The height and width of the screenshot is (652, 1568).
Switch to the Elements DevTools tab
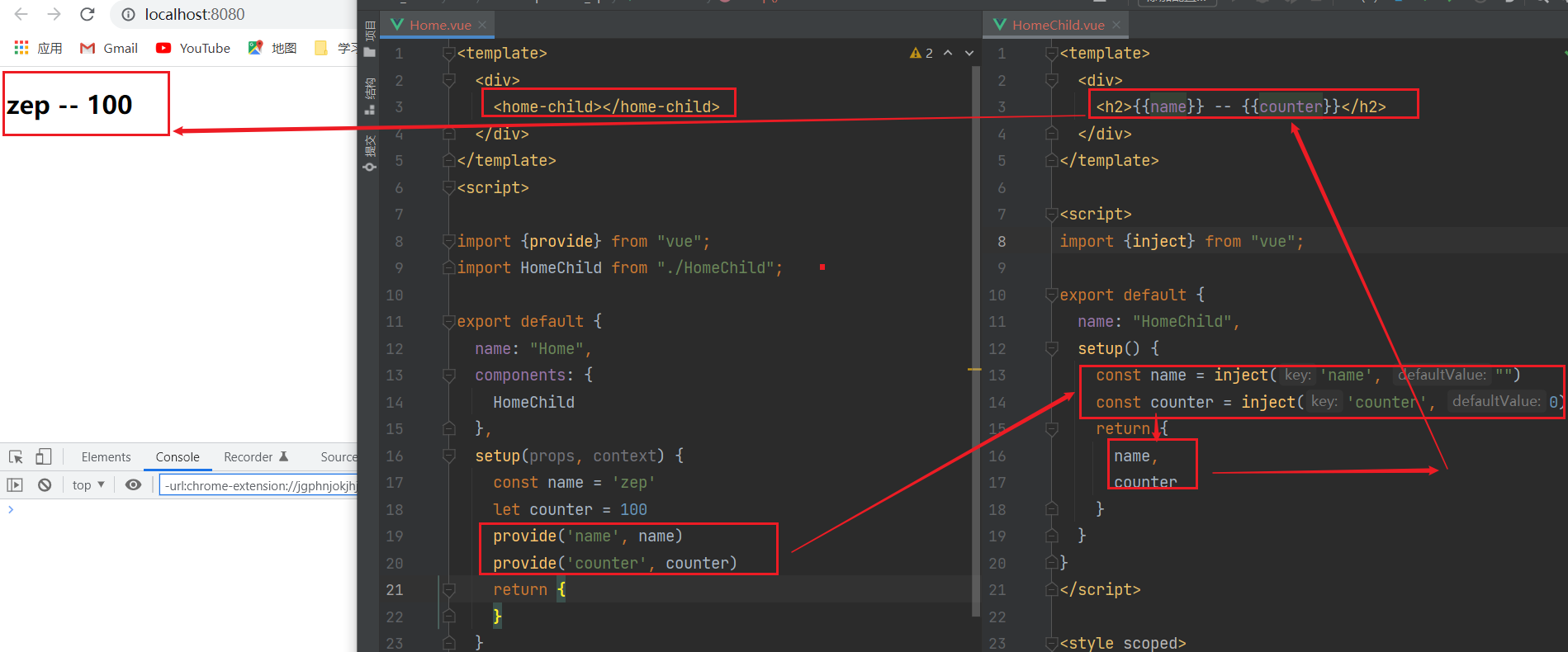coord(106,456)
